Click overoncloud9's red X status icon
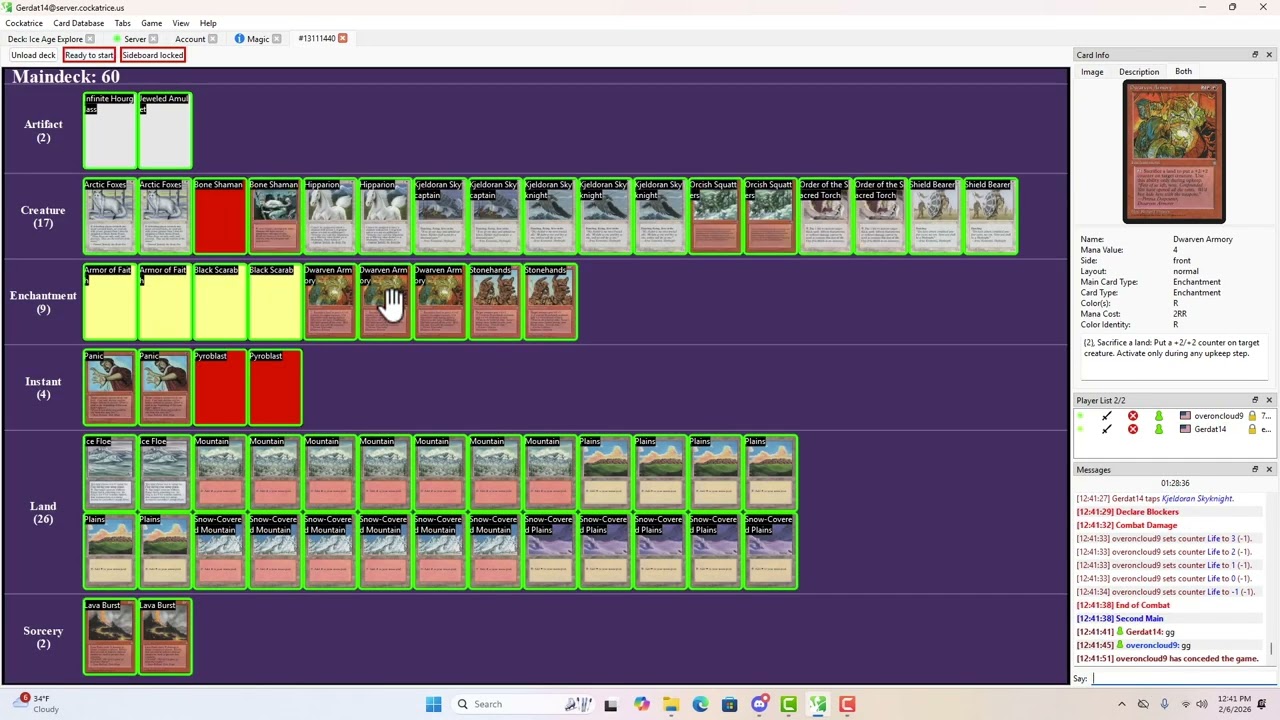The image size is (1280, 720). [1132, 416]
